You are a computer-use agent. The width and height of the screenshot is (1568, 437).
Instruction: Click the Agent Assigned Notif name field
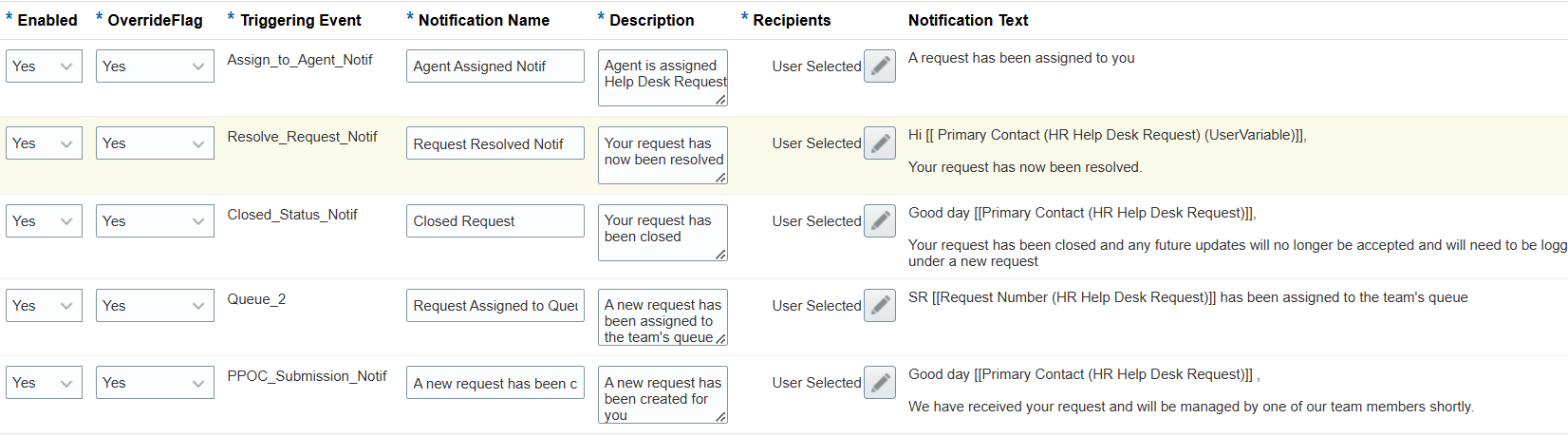point(495,66)
